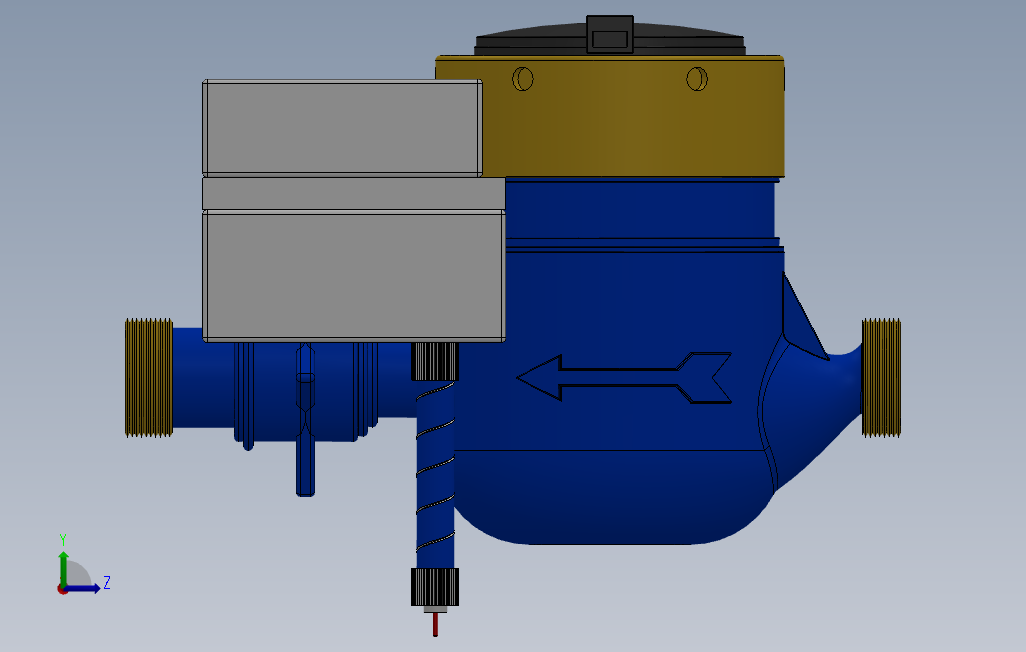The width and height of the screenshot is (1026, 652).
Task: Click the Y label on the coordinate triad
Action: click(x=63, y=540)
